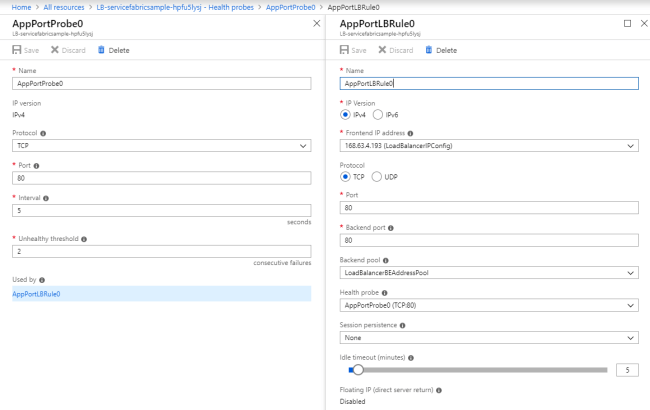
Task: Click info icon next to Unhealthy threshold
Action: click(x=84, y=239)
